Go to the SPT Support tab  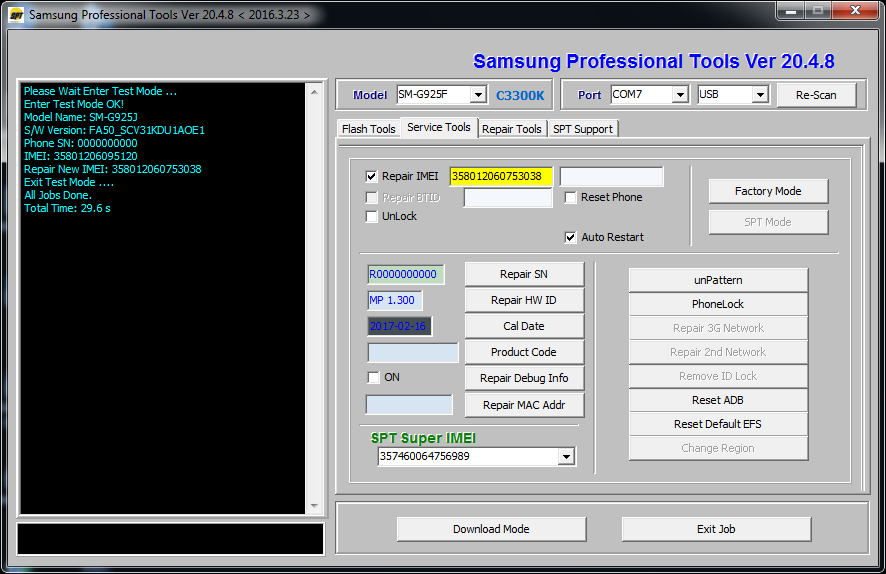tap(583, 129)
